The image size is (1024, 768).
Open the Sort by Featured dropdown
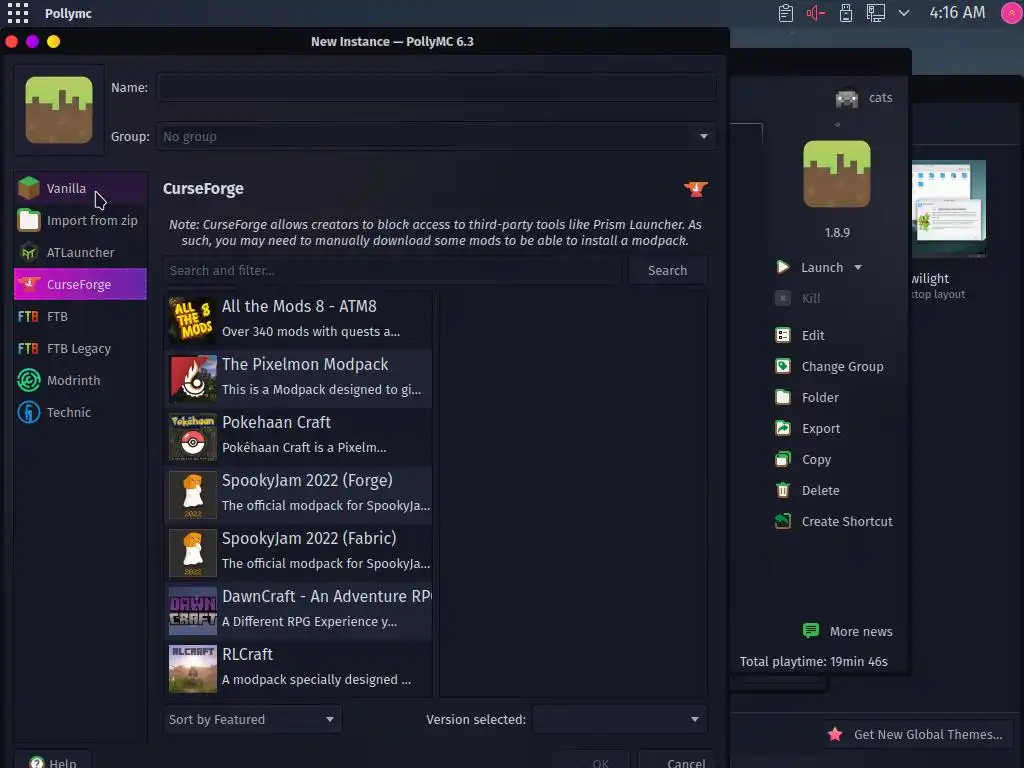click(x=252, y=720)
